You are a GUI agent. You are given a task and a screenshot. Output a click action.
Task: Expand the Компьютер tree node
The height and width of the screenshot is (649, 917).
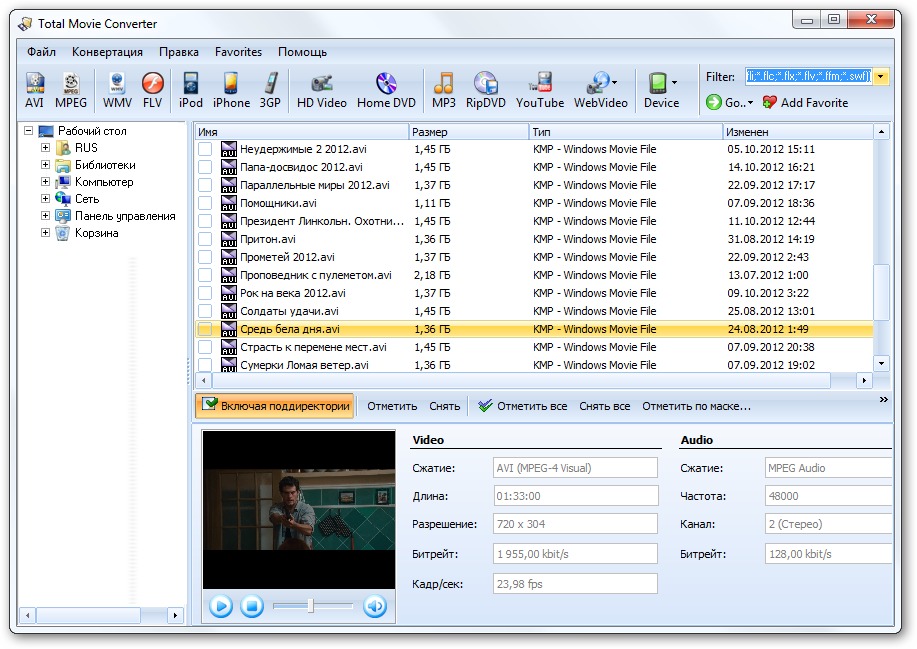pyautogui.click(x=46, y=182)
